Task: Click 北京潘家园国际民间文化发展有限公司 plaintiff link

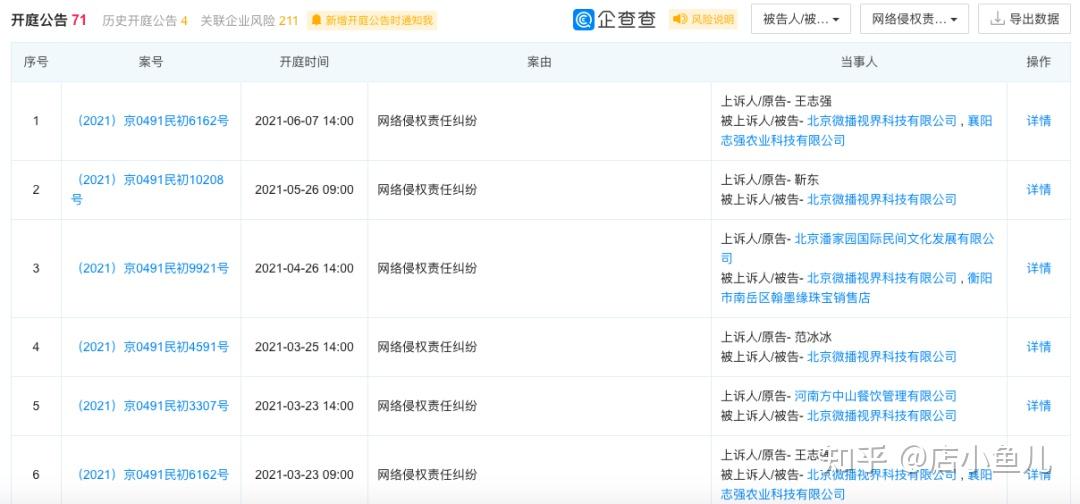Action: tap(894, 239)
